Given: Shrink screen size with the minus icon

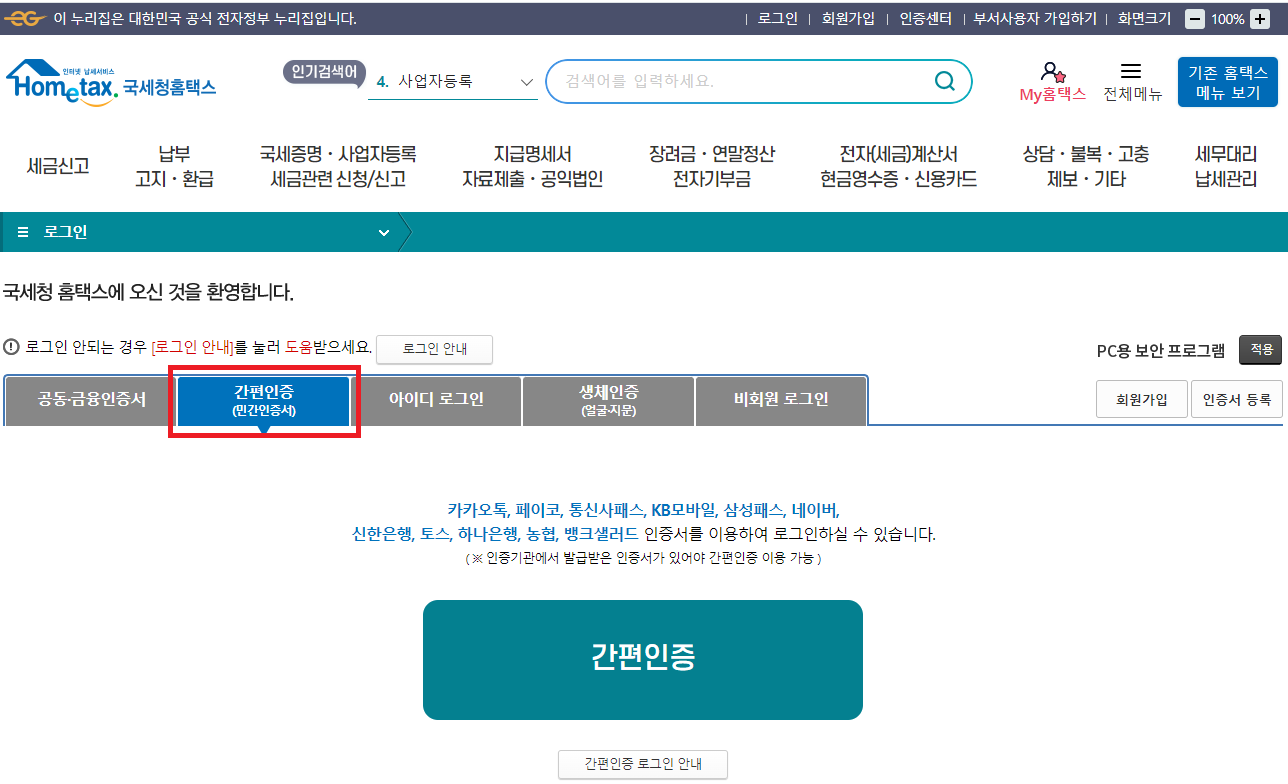Looking at the screenshot, I should [1194, 17].
